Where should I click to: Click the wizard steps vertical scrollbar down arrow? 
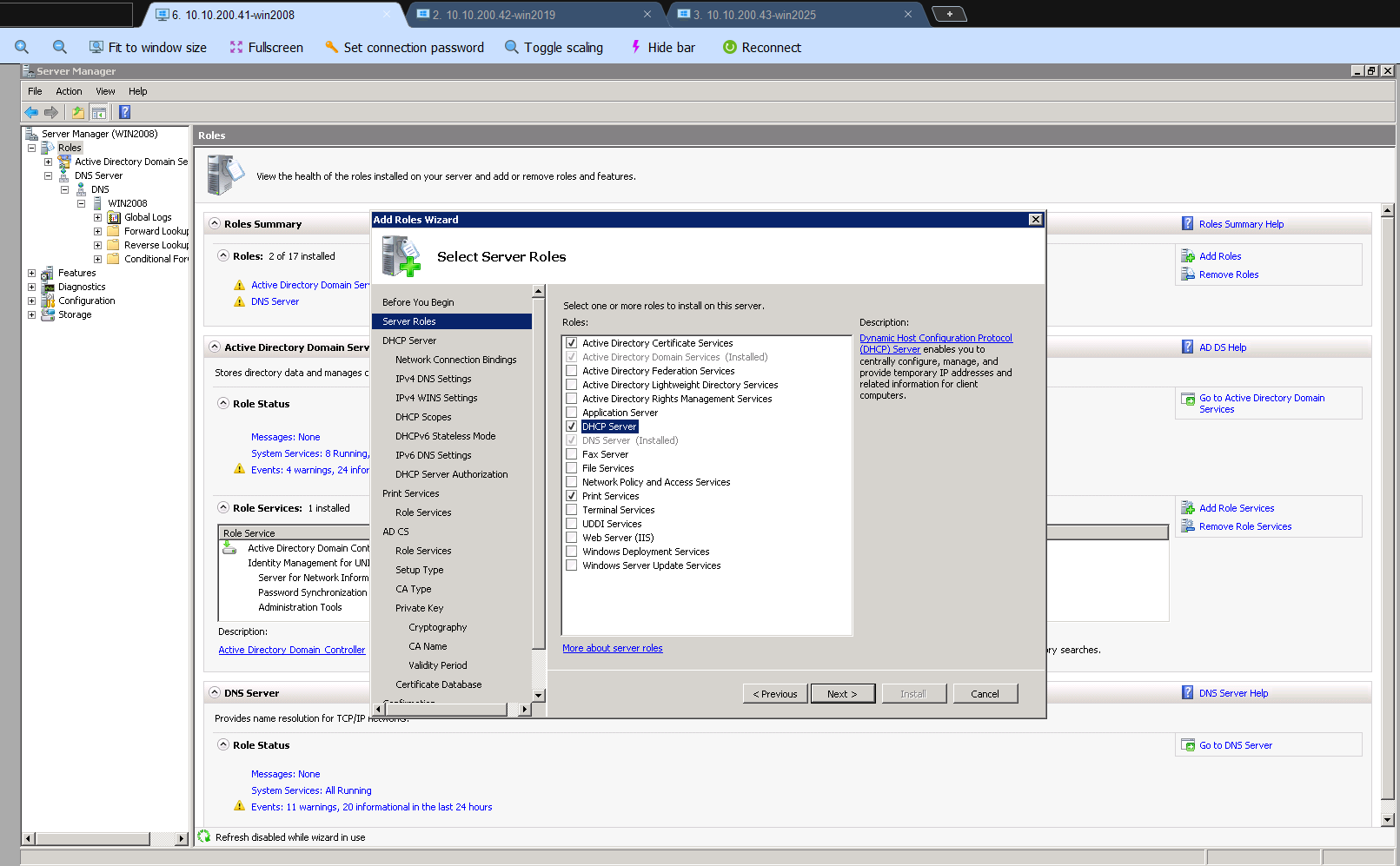point(539,695)
